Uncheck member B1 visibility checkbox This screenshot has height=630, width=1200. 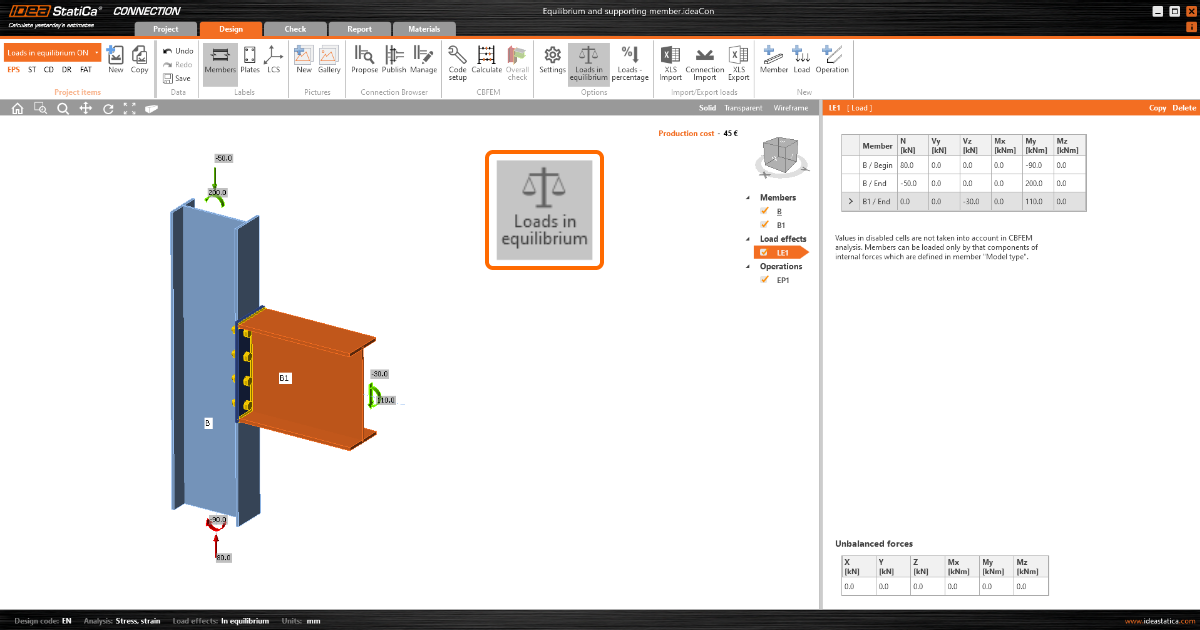tap(765, 225)
